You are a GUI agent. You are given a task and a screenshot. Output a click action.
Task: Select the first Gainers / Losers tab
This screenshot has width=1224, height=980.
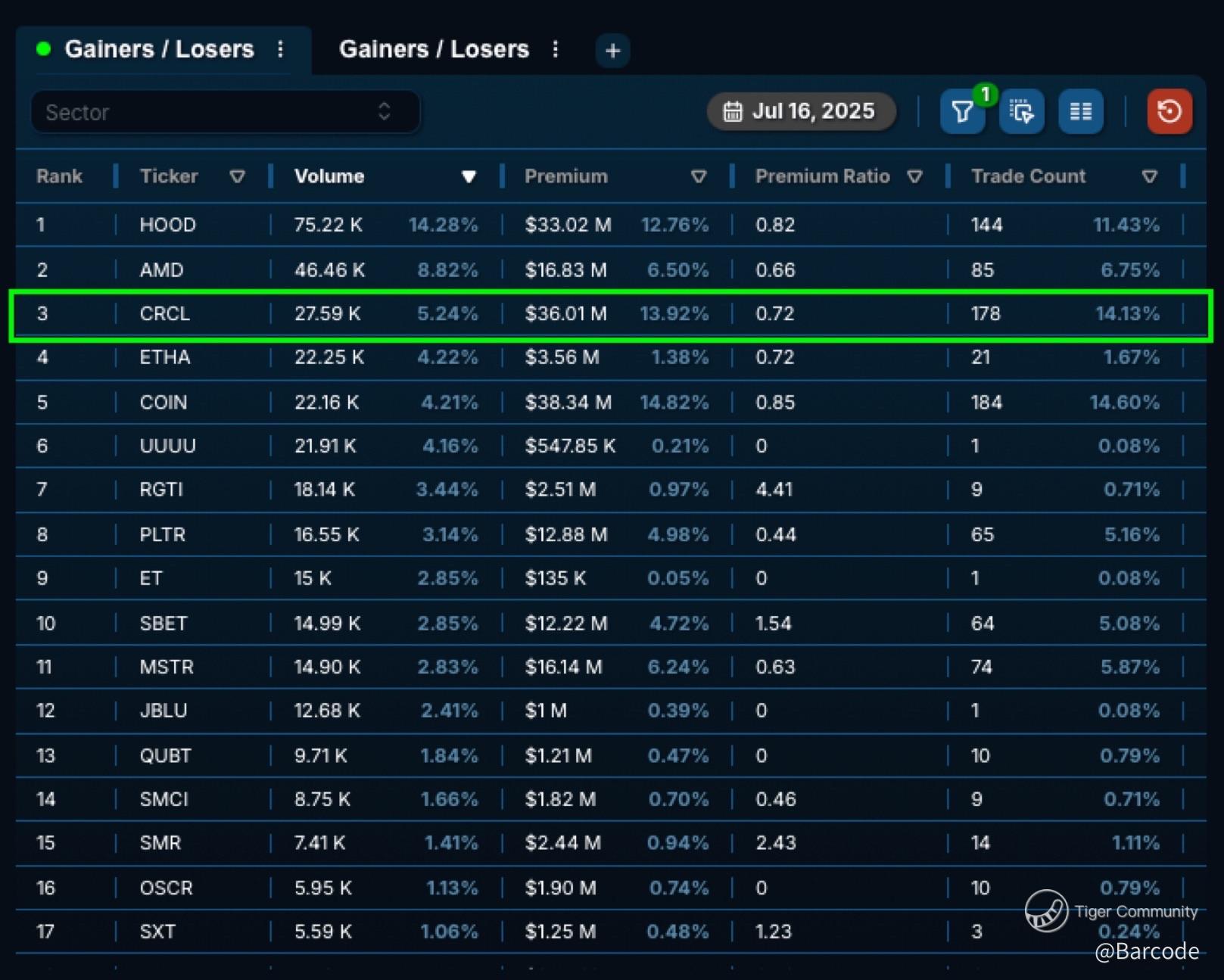(x=159, y=49)
